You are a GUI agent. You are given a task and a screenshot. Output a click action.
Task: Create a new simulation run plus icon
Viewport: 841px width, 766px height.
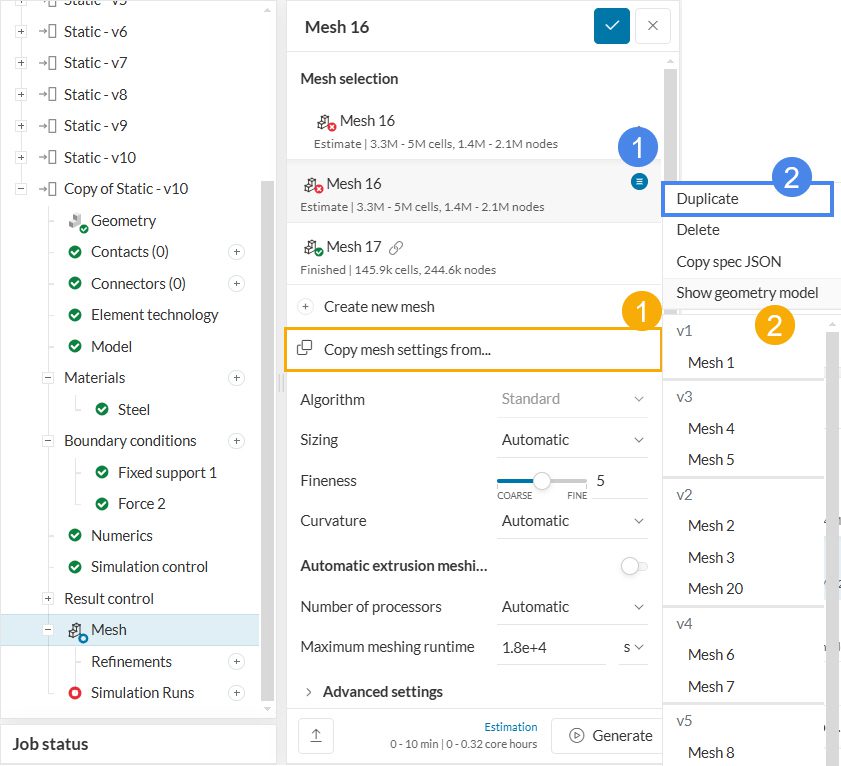pos(237,693)
